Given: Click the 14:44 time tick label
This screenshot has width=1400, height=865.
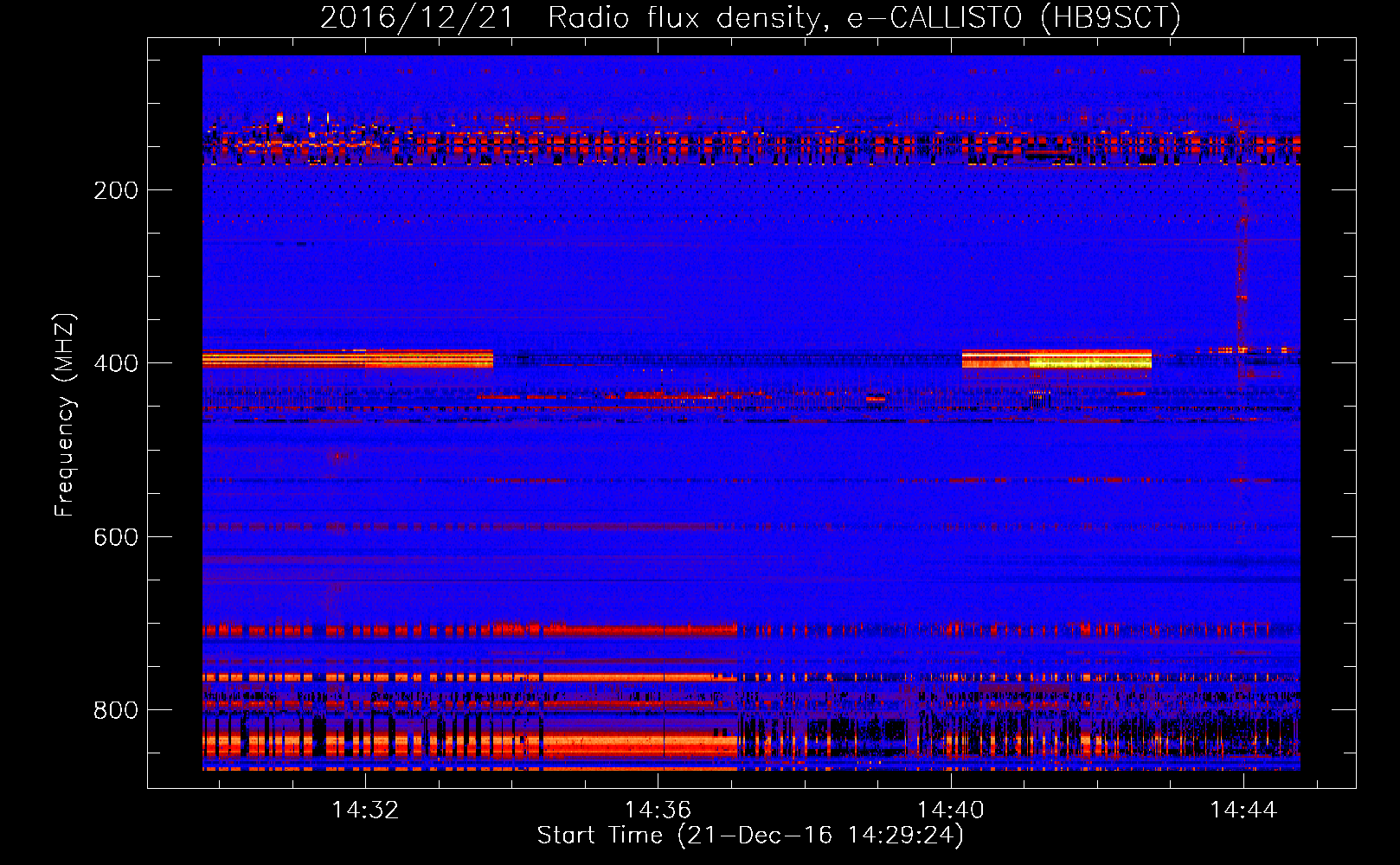Looking at the screenshot, I should [x=1243, y=811].
